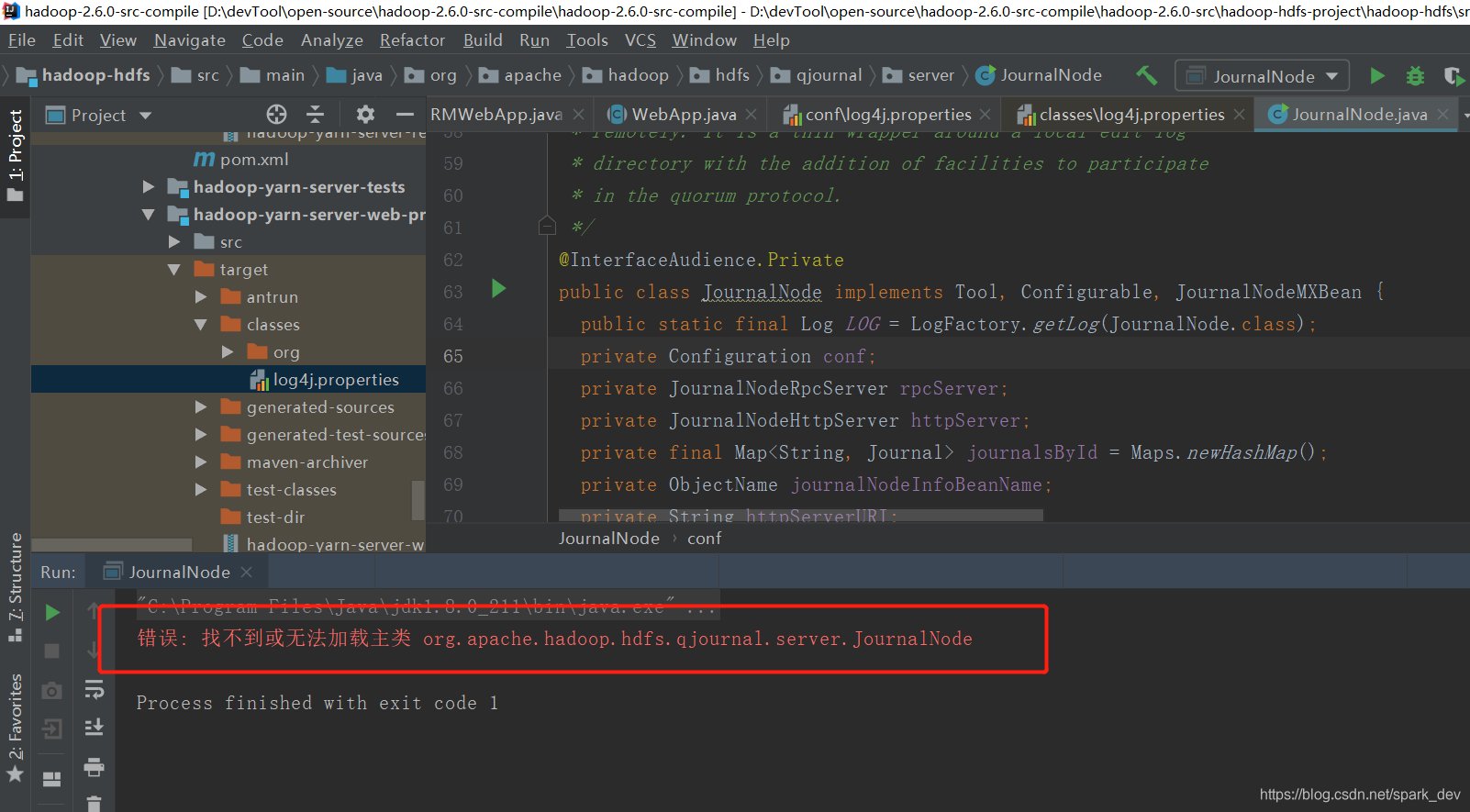The width and height of the screenshot is (1470, 812).
Task: Clear console with the trash icon
Action: coord(94,803)
